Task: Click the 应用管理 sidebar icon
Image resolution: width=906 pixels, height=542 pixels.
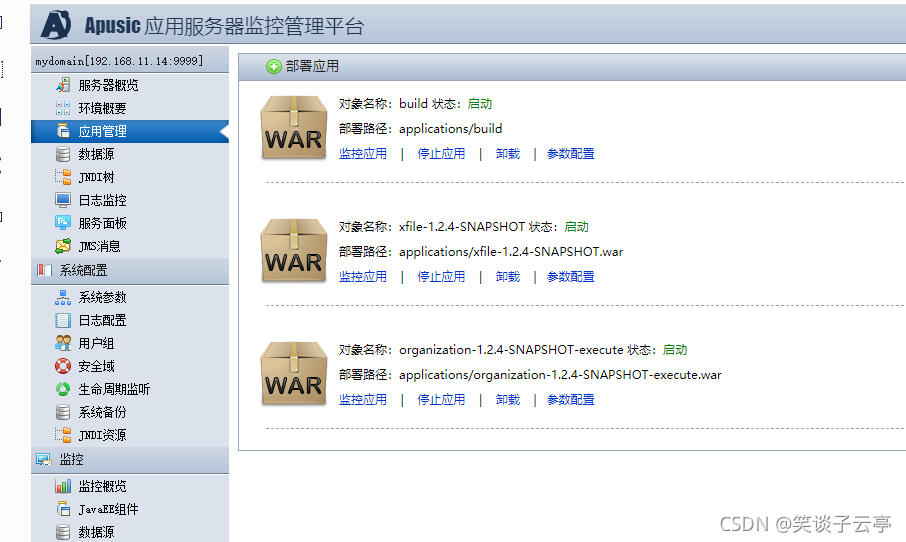Action: 63,131
